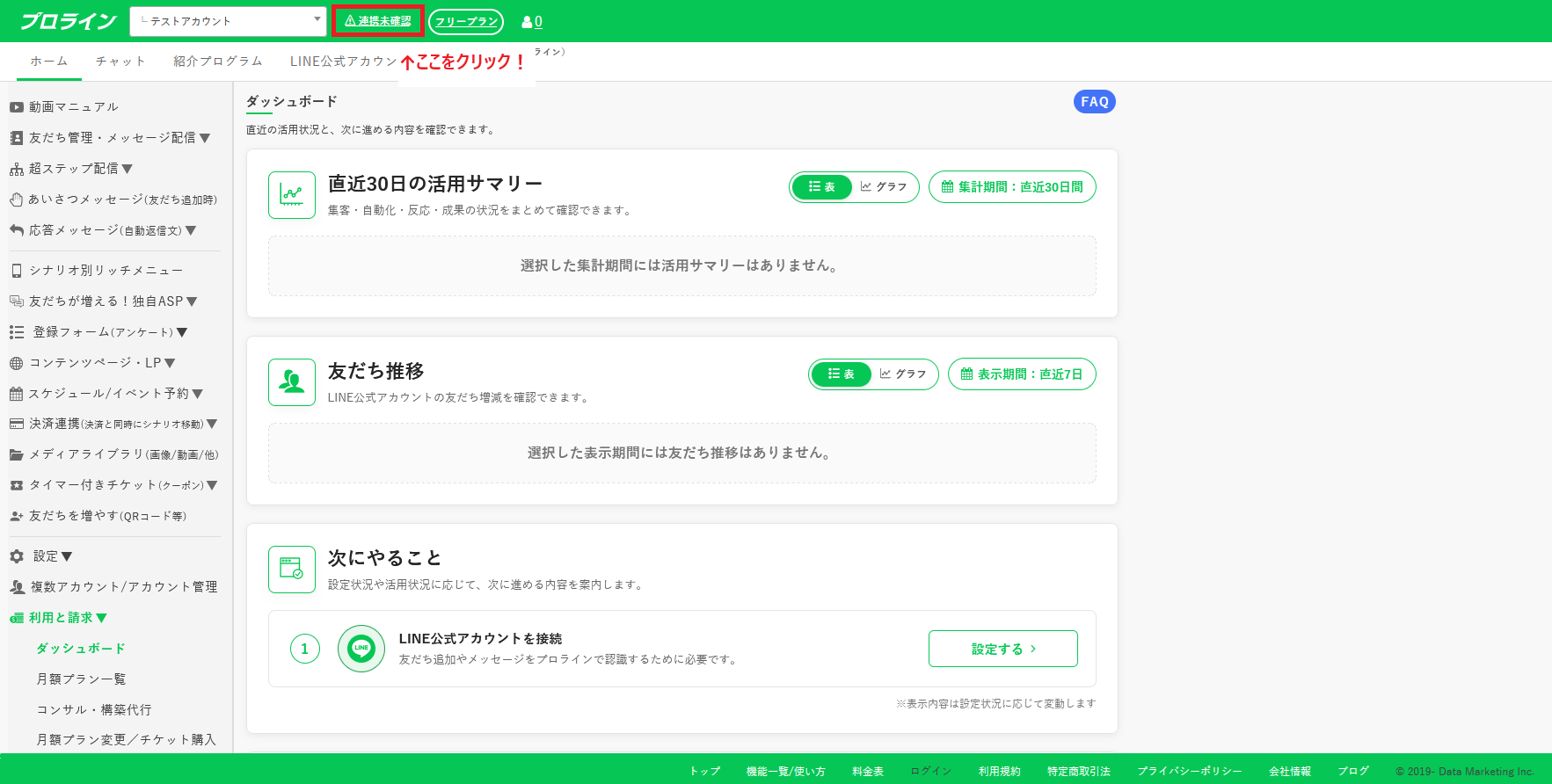Open プライバシーポリシー footer link

pyautogui.click(x=1190, y=772)
